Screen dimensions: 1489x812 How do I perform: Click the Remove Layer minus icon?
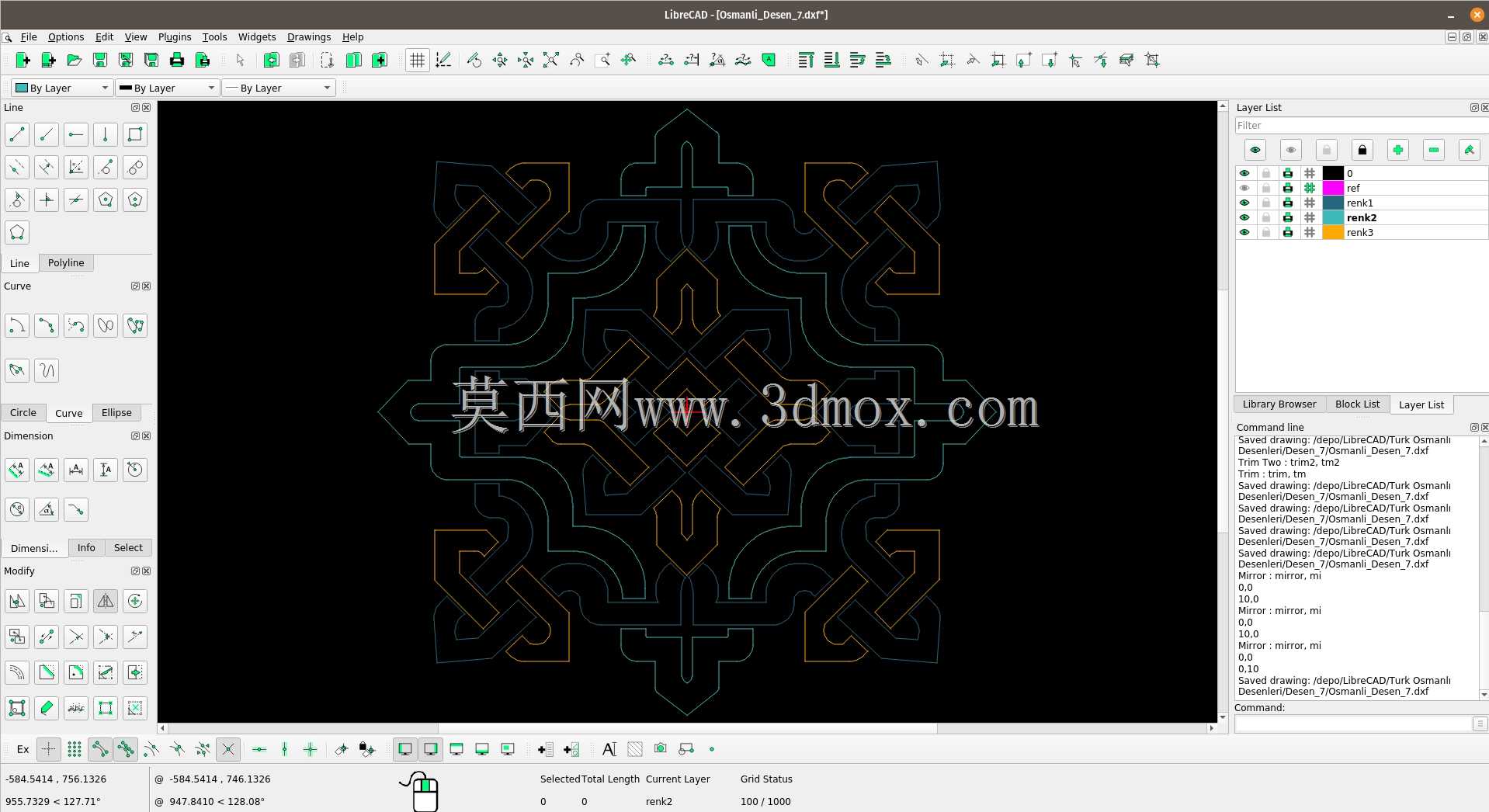pos(1433,150)
